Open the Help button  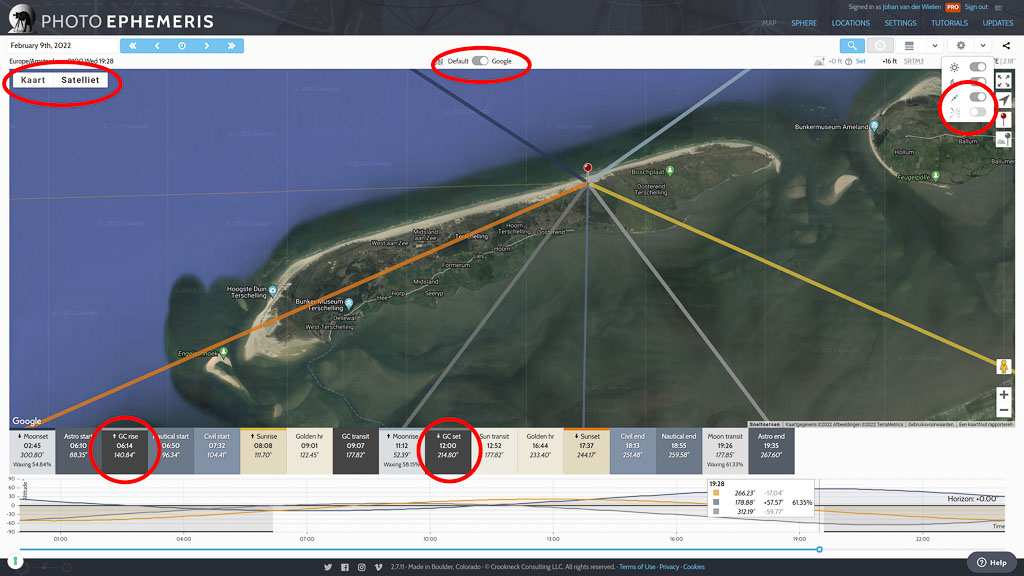pos(991,562)
